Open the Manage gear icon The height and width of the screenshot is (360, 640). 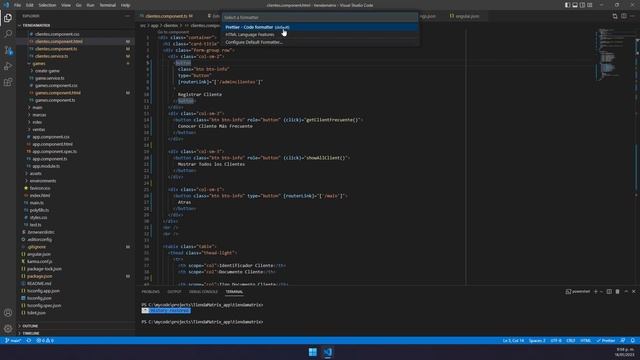[x=8, y=328]
